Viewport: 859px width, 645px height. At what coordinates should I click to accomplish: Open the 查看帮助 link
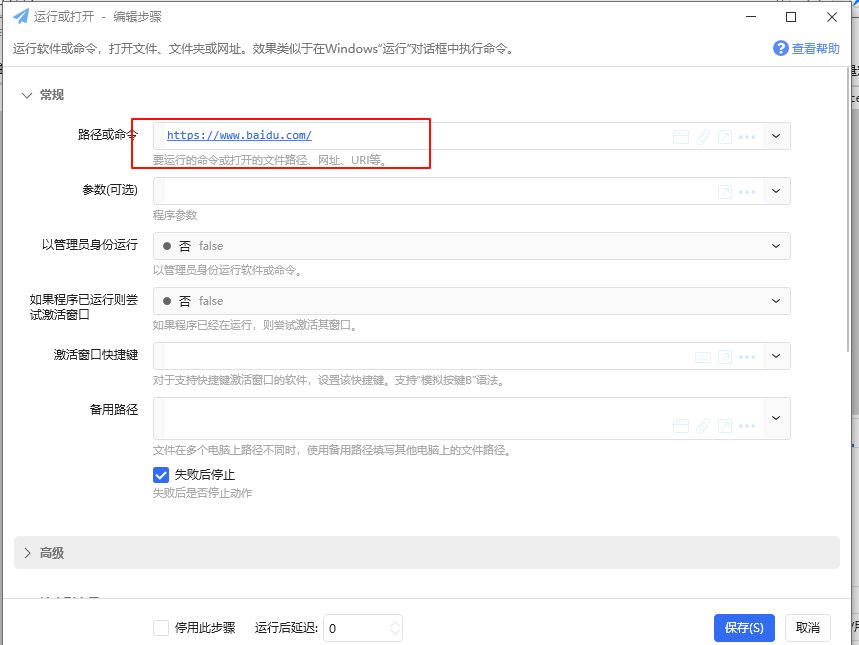tap(815, 49)
